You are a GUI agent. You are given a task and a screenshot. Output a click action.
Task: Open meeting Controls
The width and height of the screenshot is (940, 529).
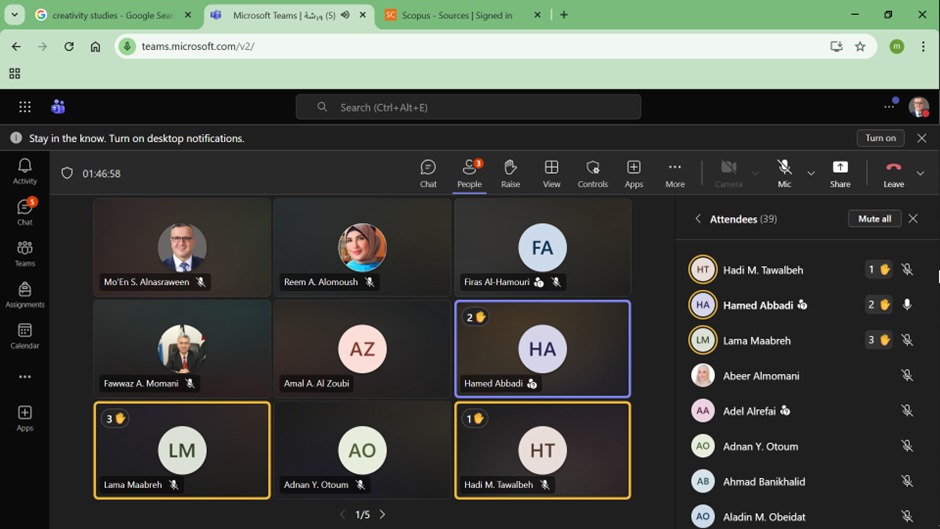(592, 173)
